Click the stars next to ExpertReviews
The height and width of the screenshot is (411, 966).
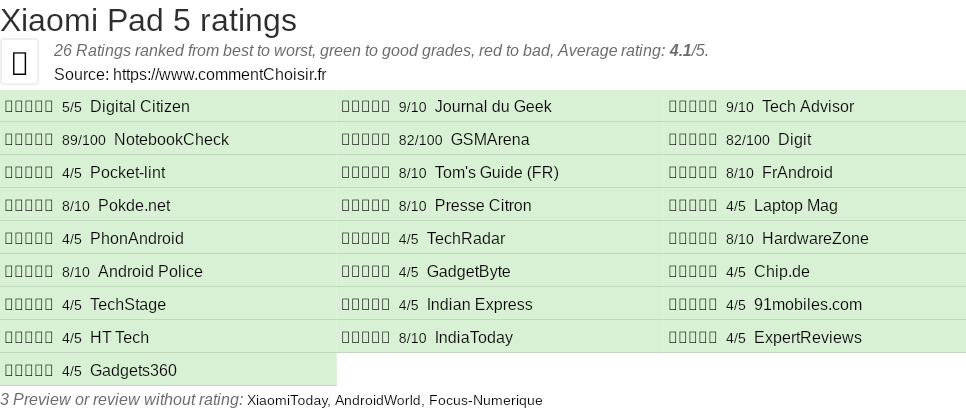(693, 338)
